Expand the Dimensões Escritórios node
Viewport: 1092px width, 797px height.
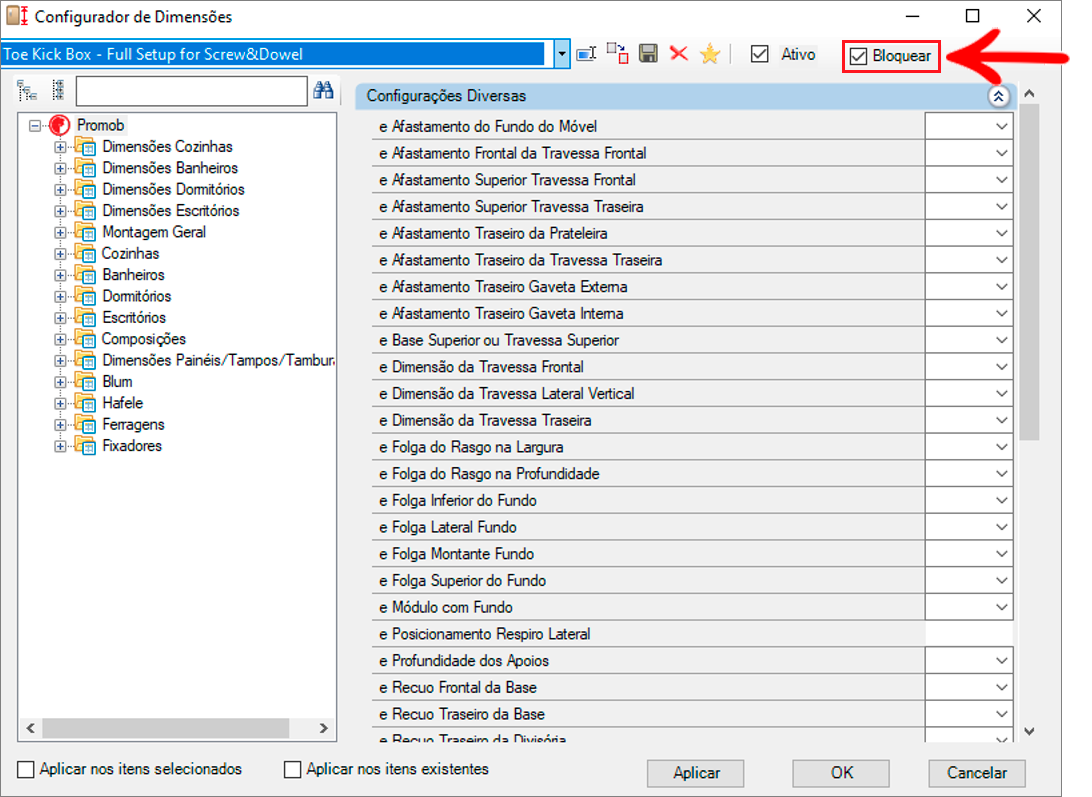click(x=61, y=212)
